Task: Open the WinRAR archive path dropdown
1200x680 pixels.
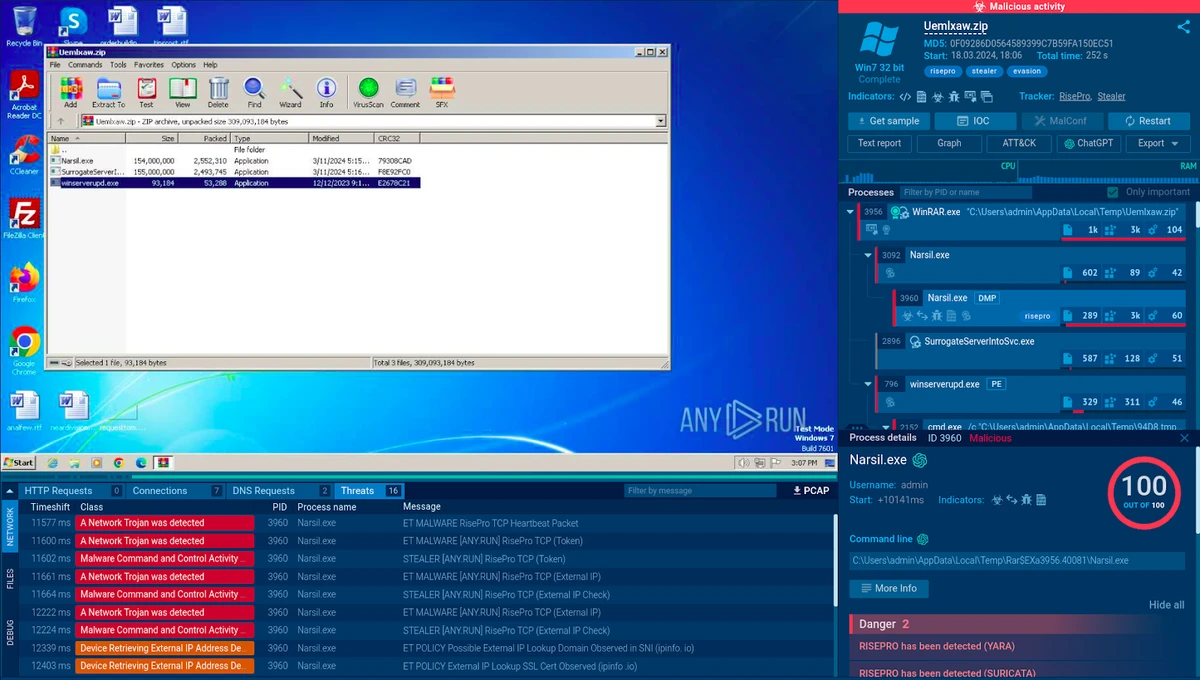Action: pos(660,121)
